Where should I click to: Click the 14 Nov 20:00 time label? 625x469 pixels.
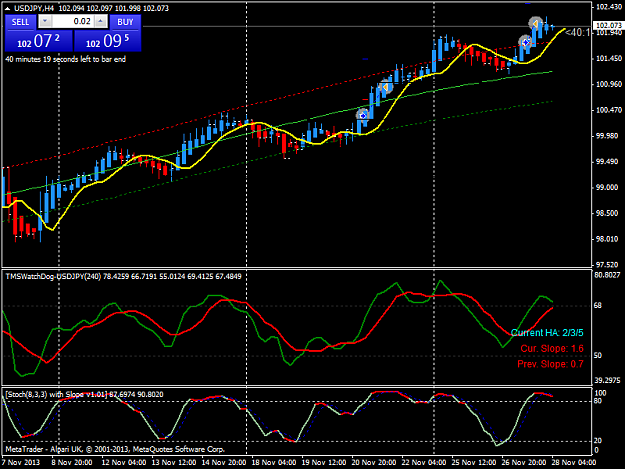pyautogui.click(x=223, y=462)
